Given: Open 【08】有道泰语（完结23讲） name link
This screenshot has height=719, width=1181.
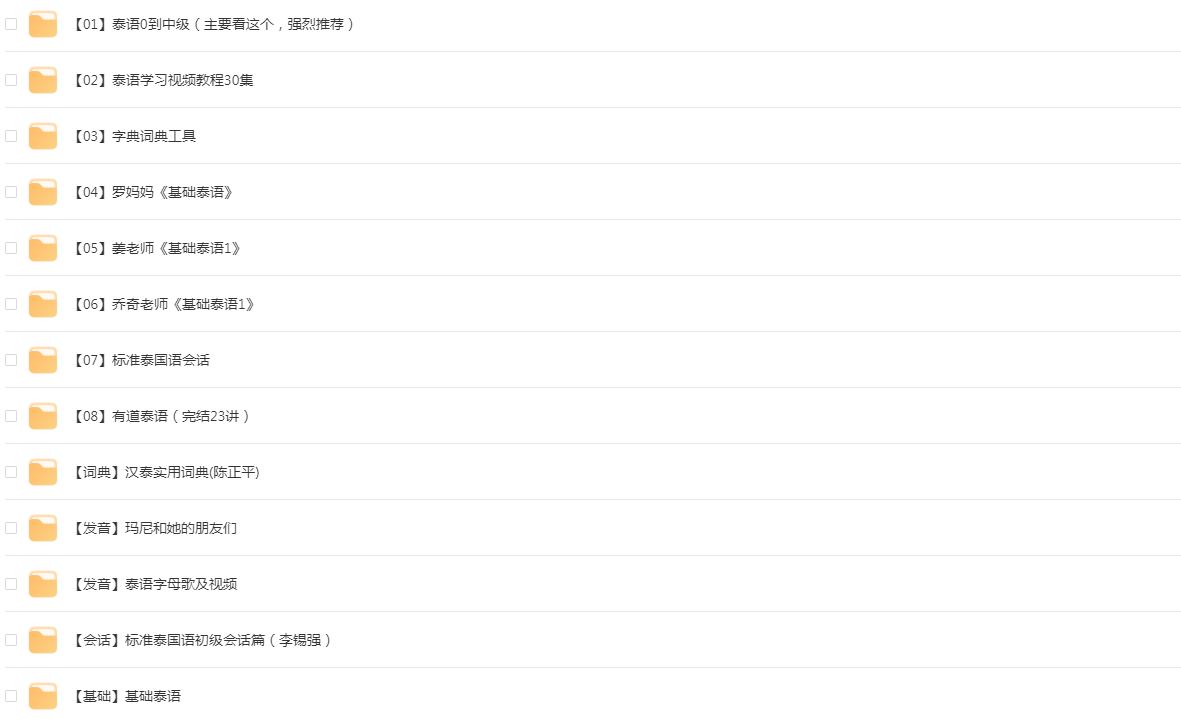Looking at the screenshot, I should click(x=161, y=416).
